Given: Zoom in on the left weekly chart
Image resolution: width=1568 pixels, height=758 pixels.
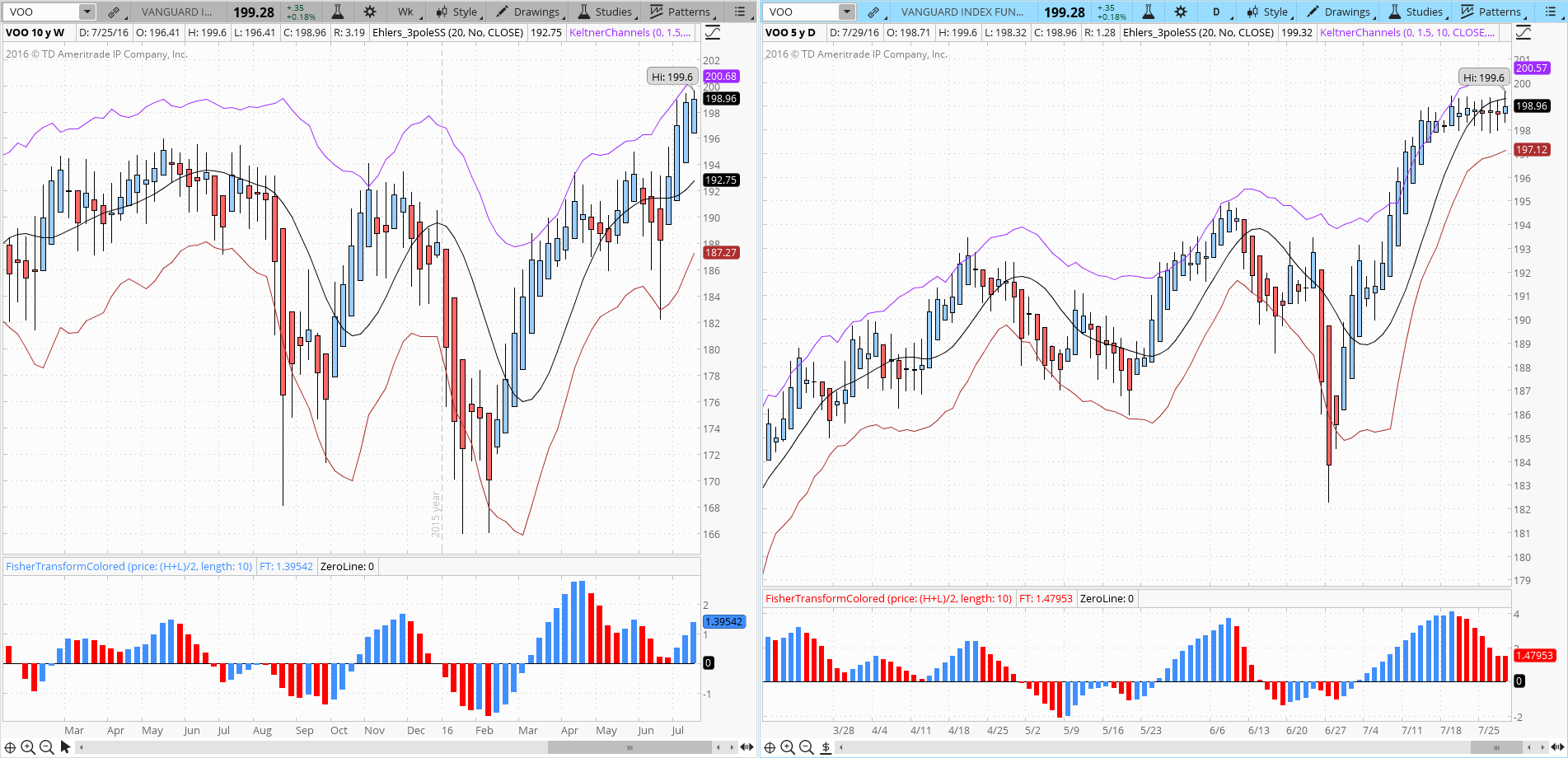Looking at the screenshot, I should (28, 747).
